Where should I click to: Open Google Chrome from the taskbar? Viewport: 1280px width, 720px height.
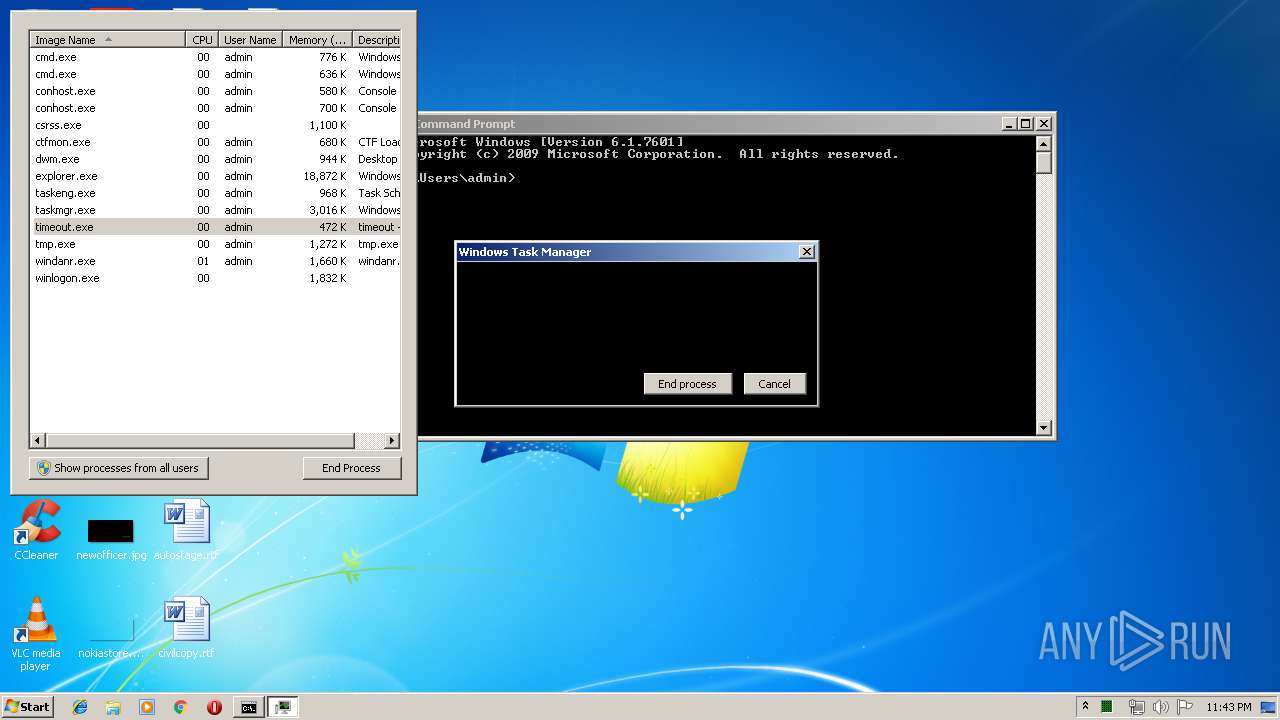(180, 707)
